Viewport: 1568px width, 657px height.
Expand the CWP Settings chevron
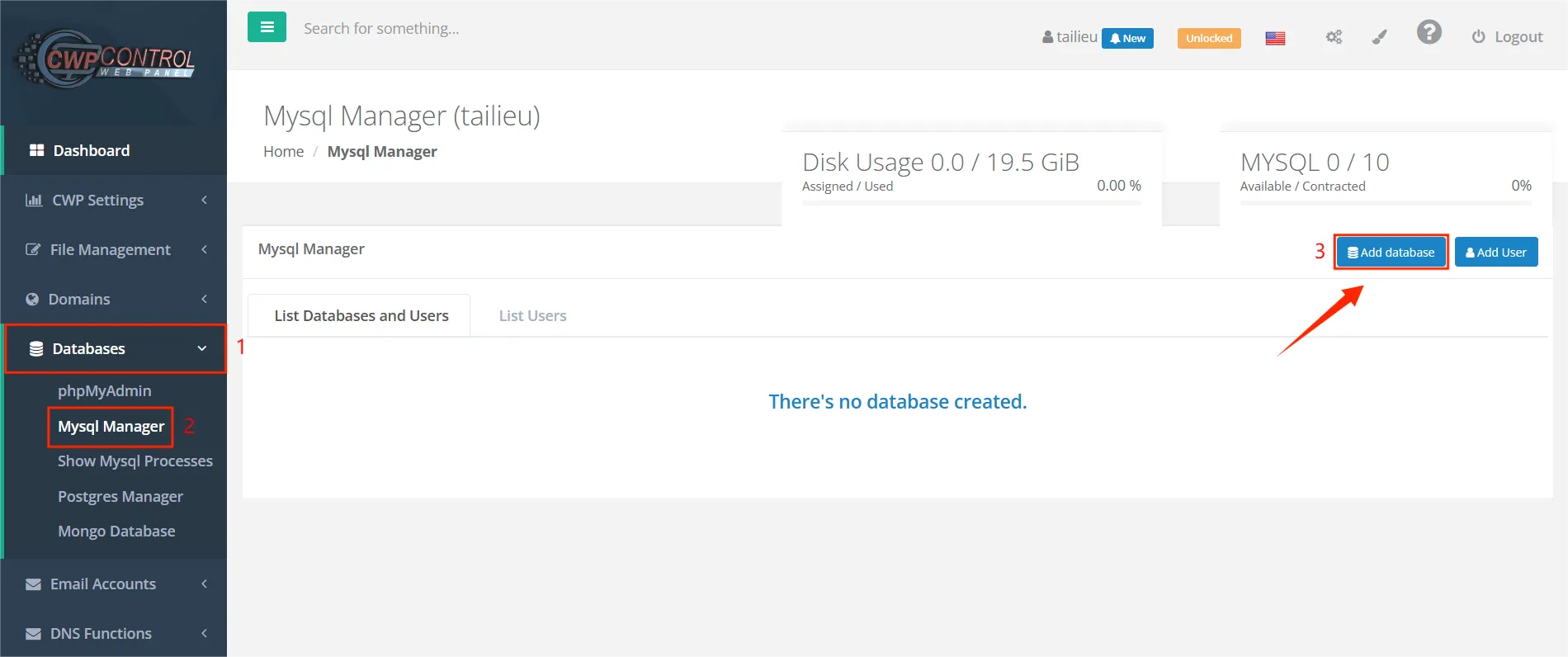click(x=204, y=200)
